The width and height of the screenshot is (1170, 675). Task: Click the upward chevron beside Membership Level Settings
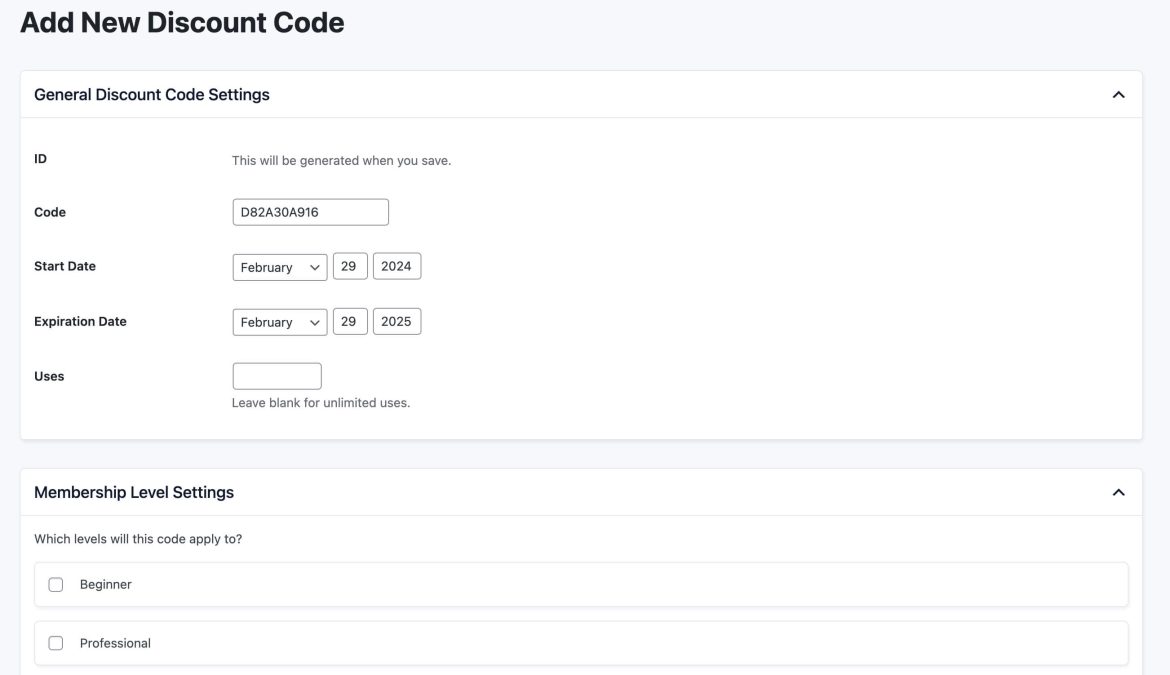click(1121, 491)
